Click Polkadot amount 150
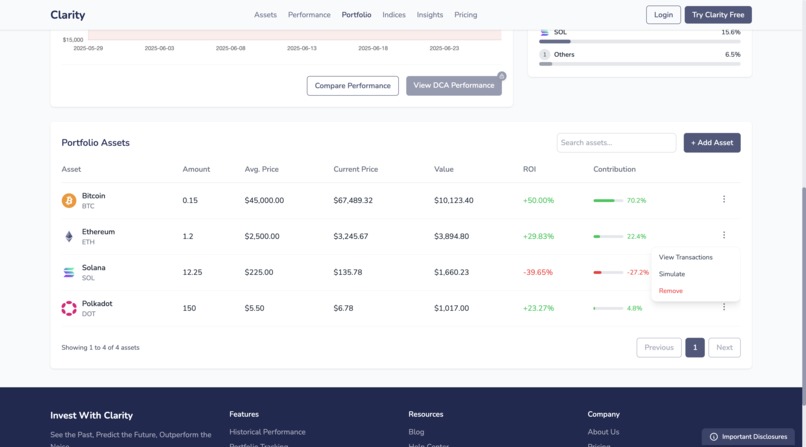 tap(189, 308)
